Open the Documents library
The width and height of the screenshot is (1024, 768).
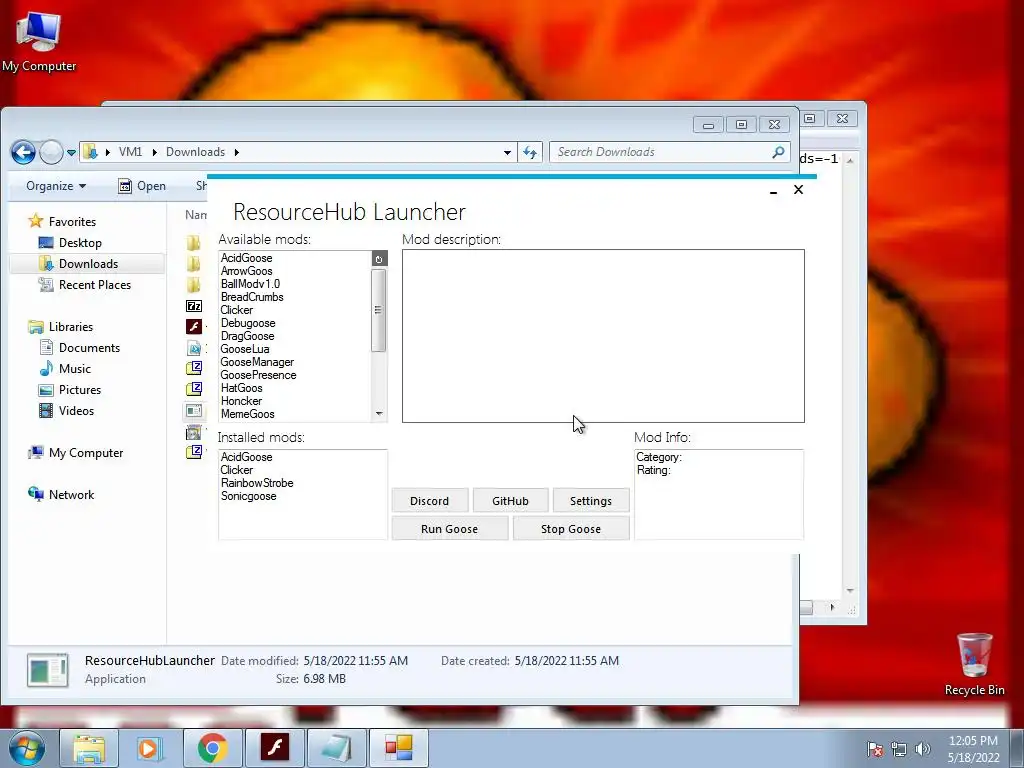tap(89, 348)
